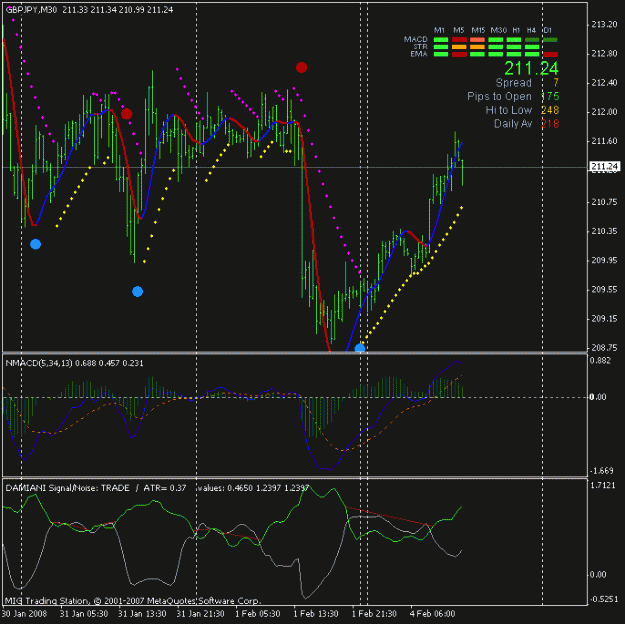
Task: Click the Pips to Open label
Action: 499,96
